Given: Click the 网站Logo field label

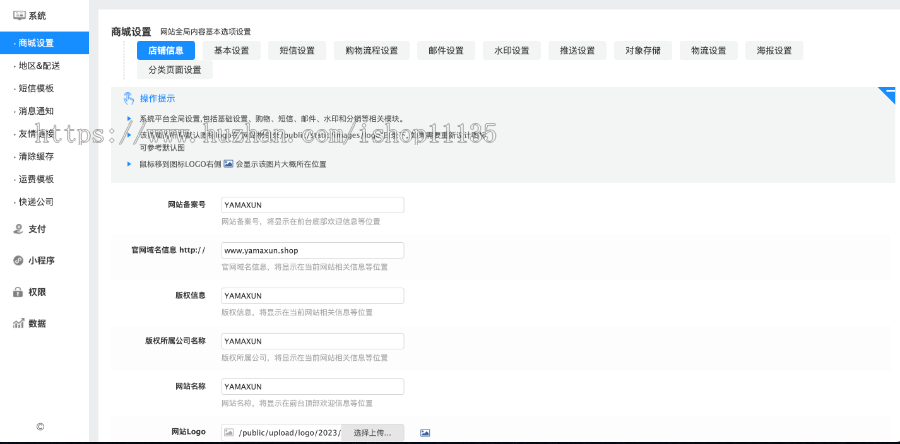Looking at the screenshot, I should (188, 431).
